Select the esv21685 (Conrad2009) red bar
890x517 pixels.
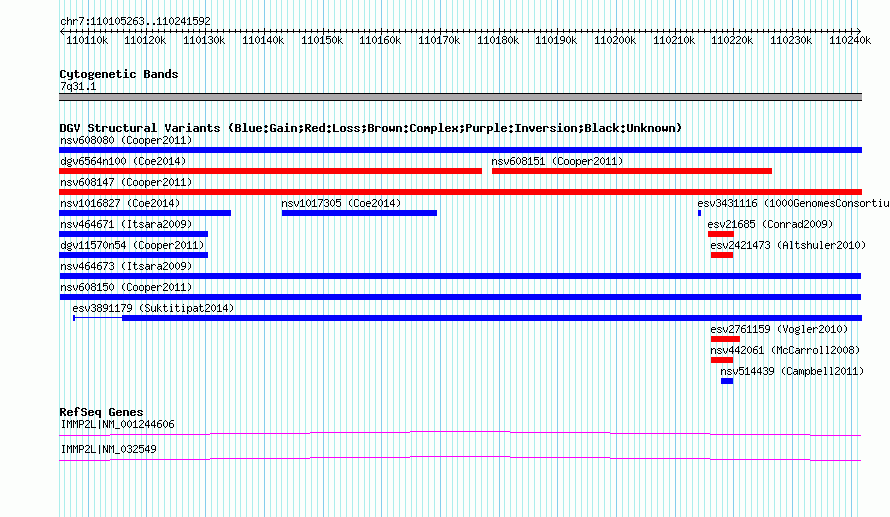click(x=721, y=234)
